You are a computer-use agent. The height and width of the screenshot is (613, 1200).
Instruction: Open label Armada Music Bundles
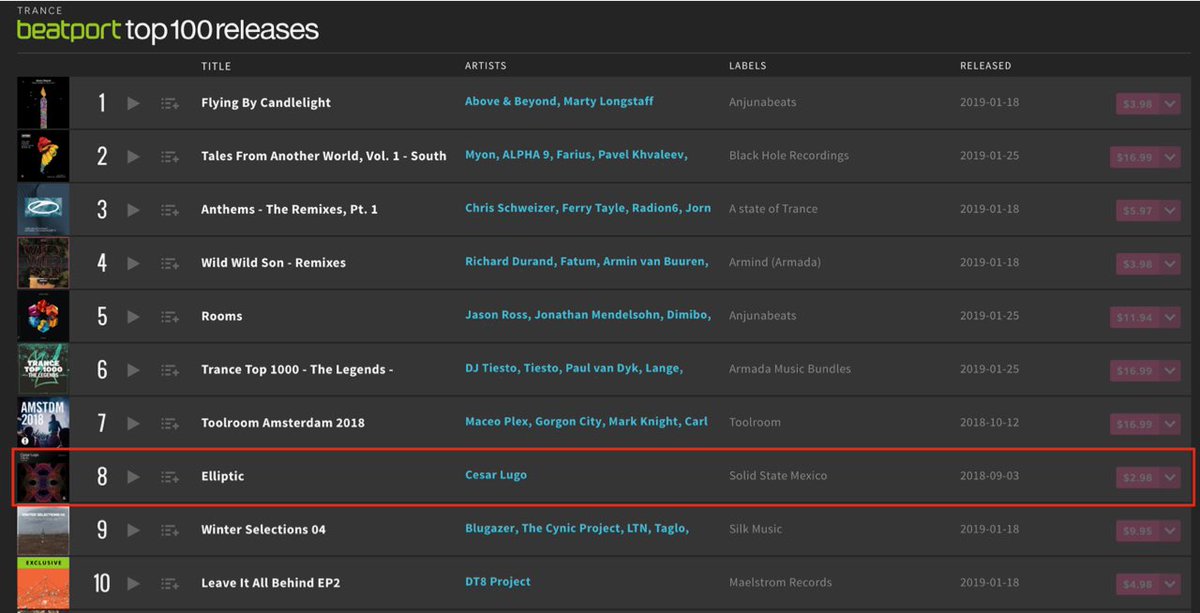click(790, 369)
